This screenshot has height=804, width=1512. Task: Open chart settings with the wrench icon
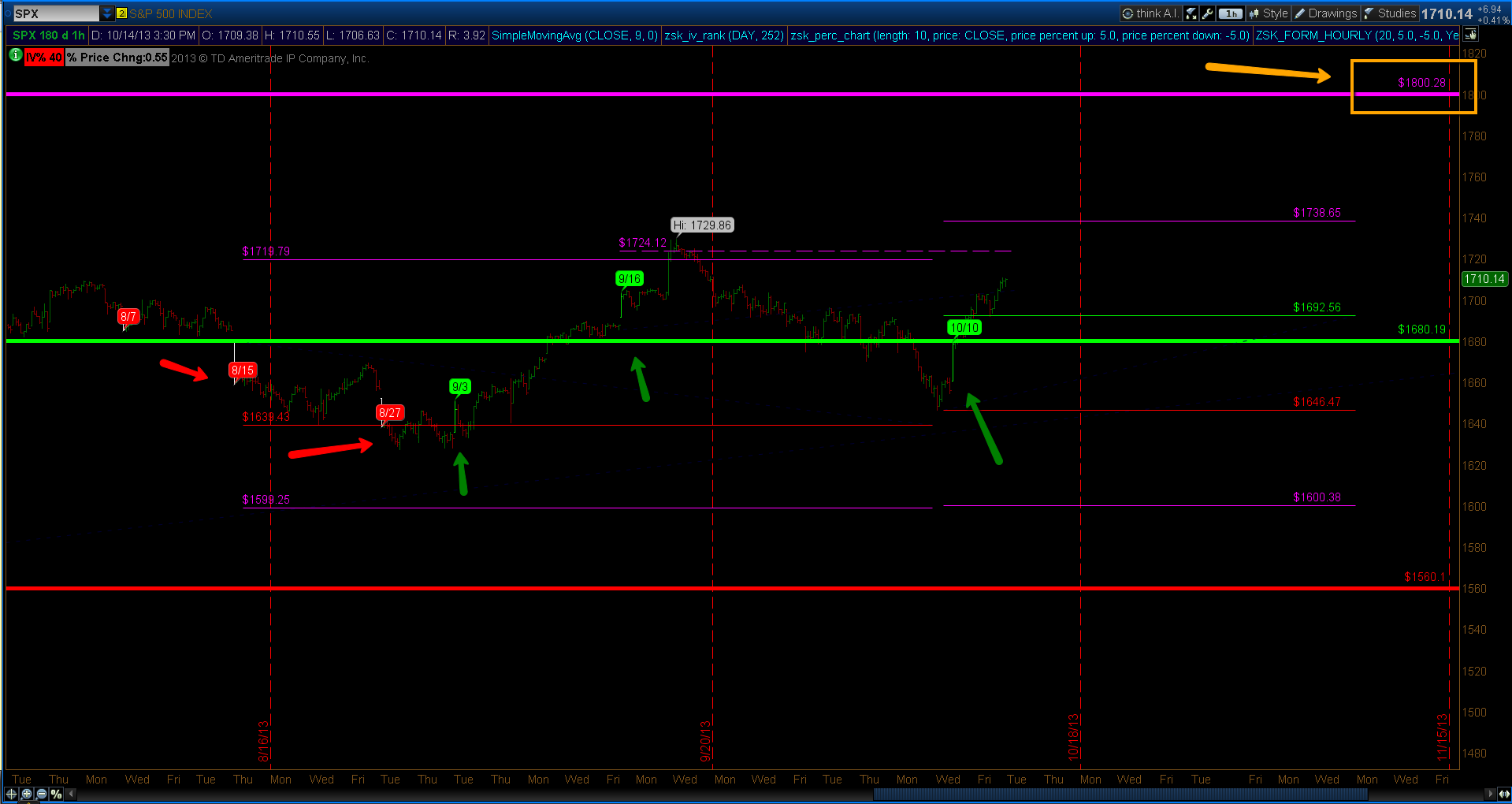pyautogui.click(x=1206, y=13)
